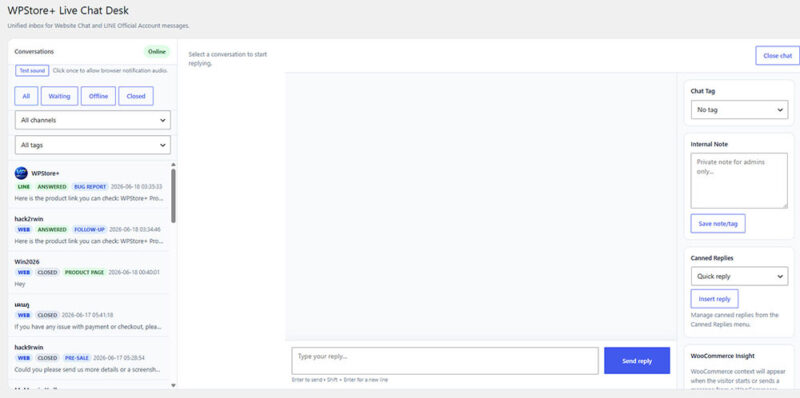Image resolution: width=800 pixels, height=398 pixels.
Task: Click the 'Could you please send us more details' preview
Action: pos(87,369)
